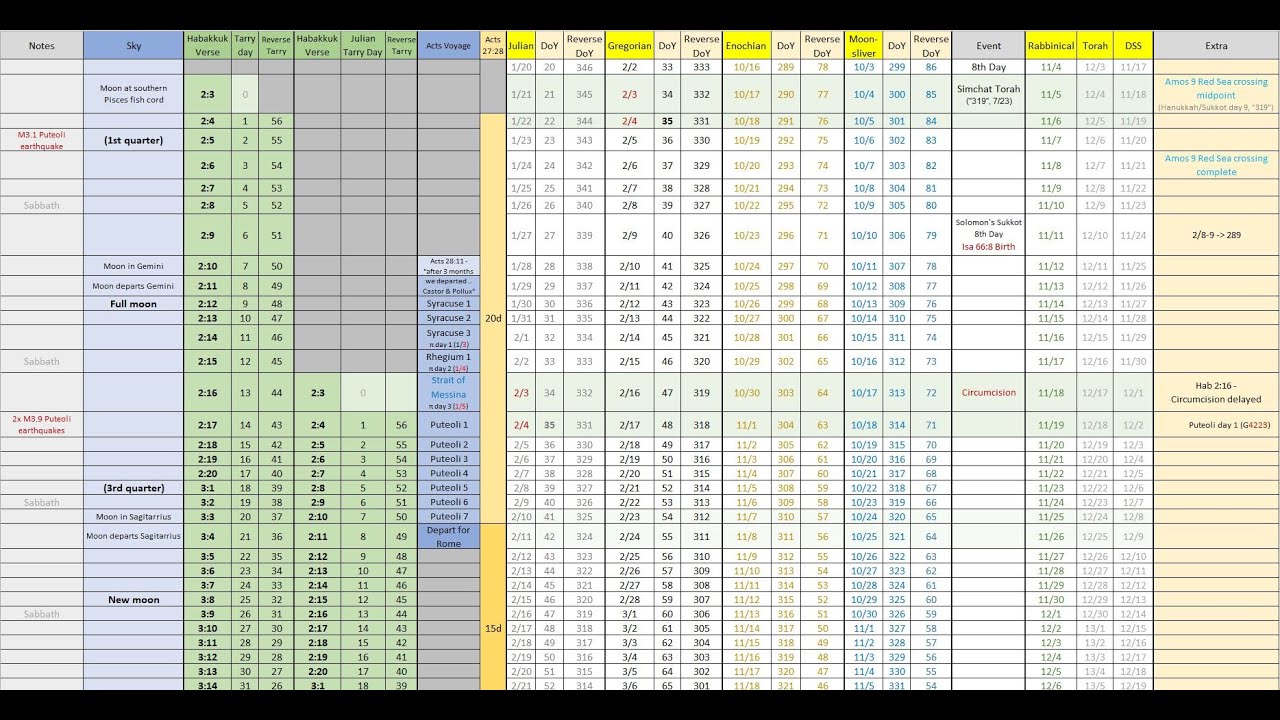Select 'Amos 9 Red Sea crossing complete'

(1216, 165)
